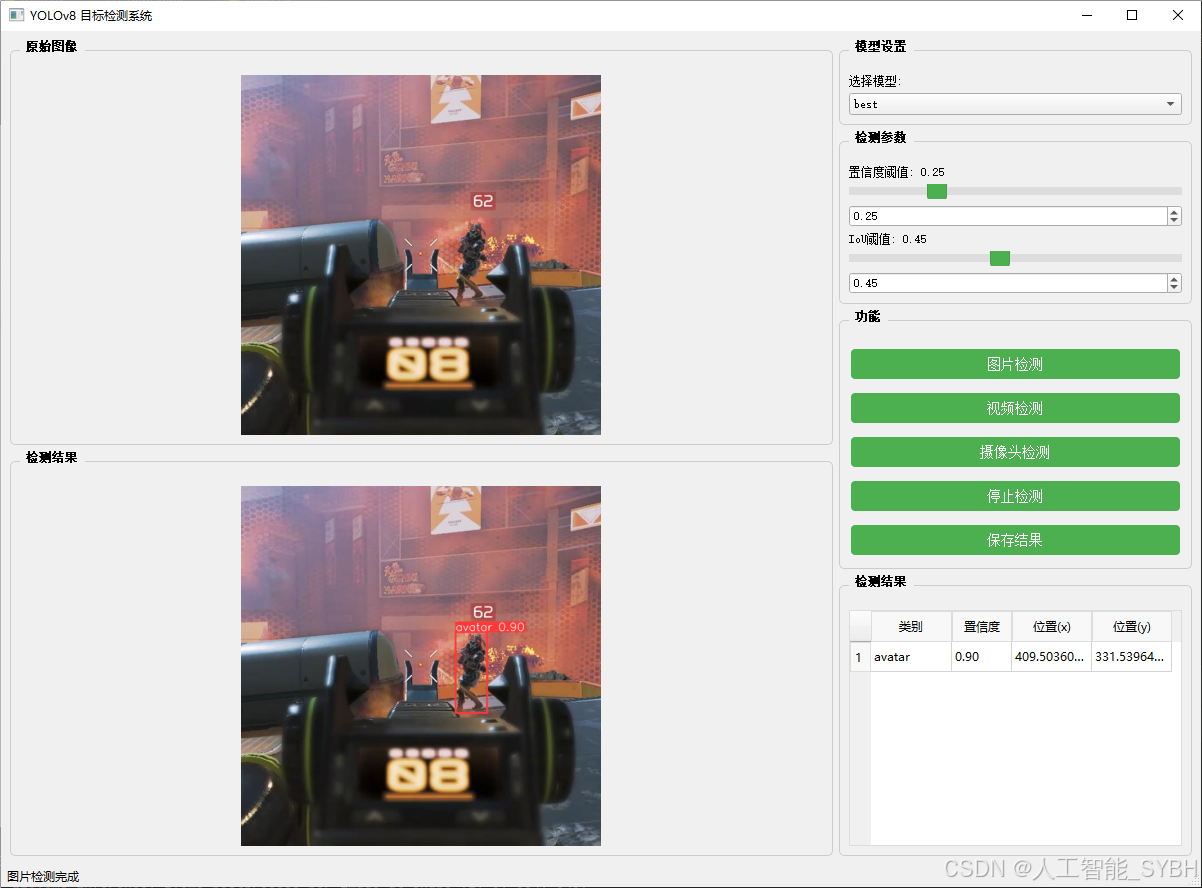Screen dimensions: 1202x888
Task: Increase IoU threshold with spinbox up arrow
Action: coord(1174,279)
